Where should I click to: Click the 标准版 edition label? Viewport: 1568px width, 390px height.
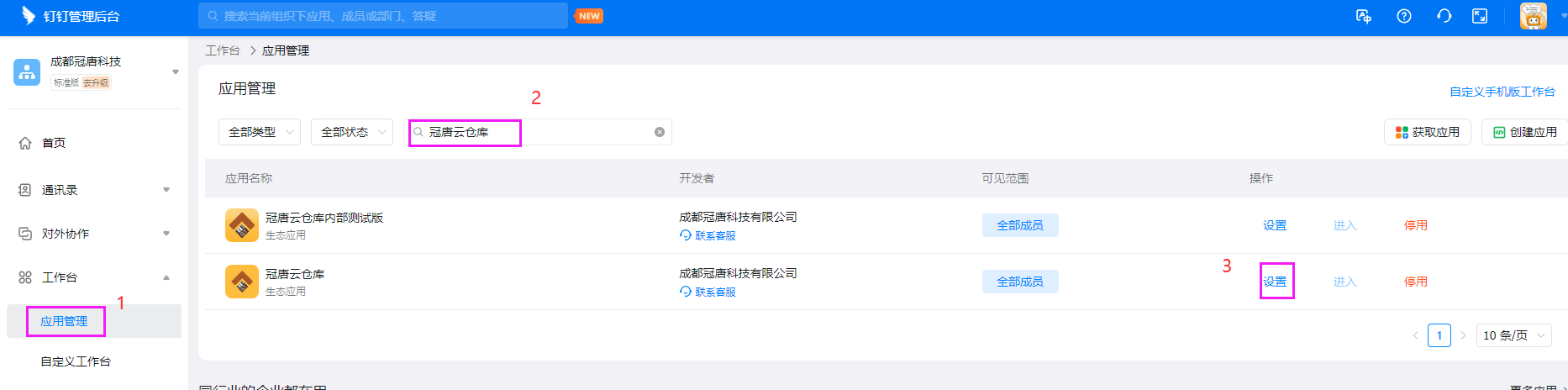click(x=66, y=83)
